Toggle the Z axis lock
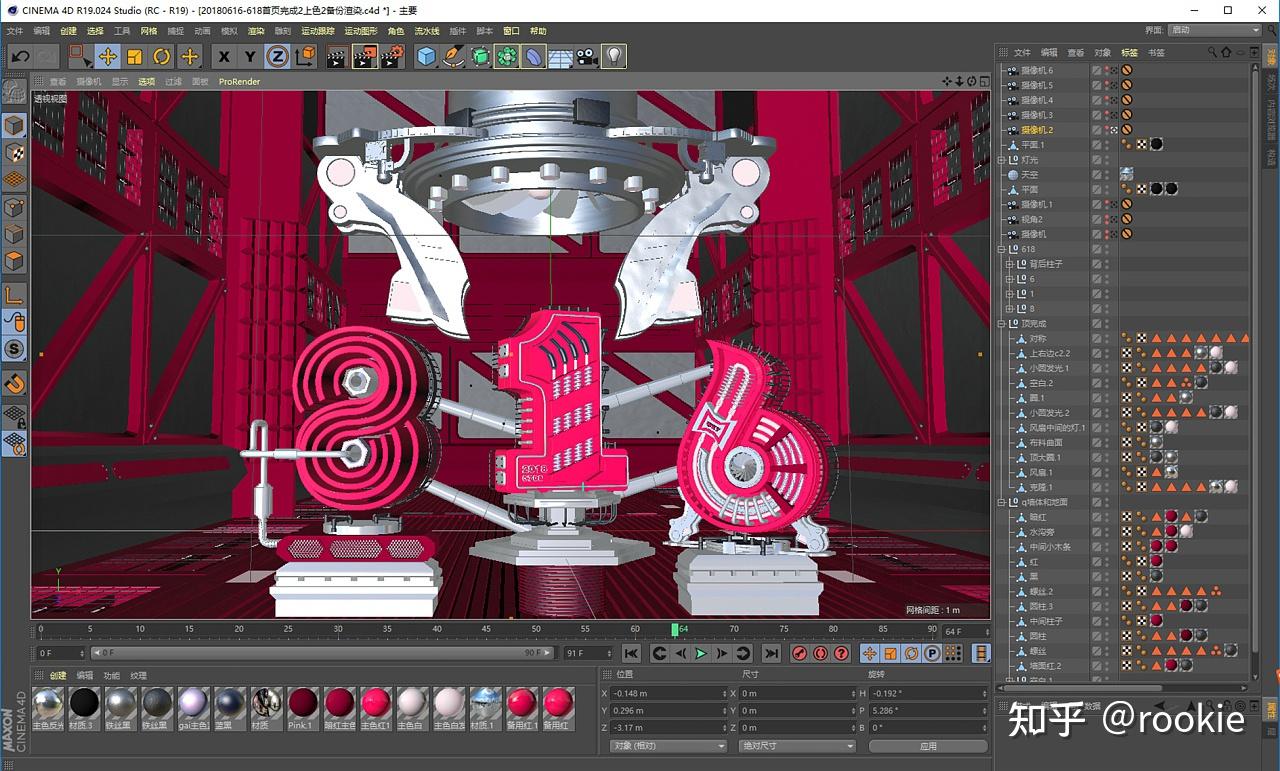The width and height of the screenshot is (1280, 771). [x=277, y=57]
